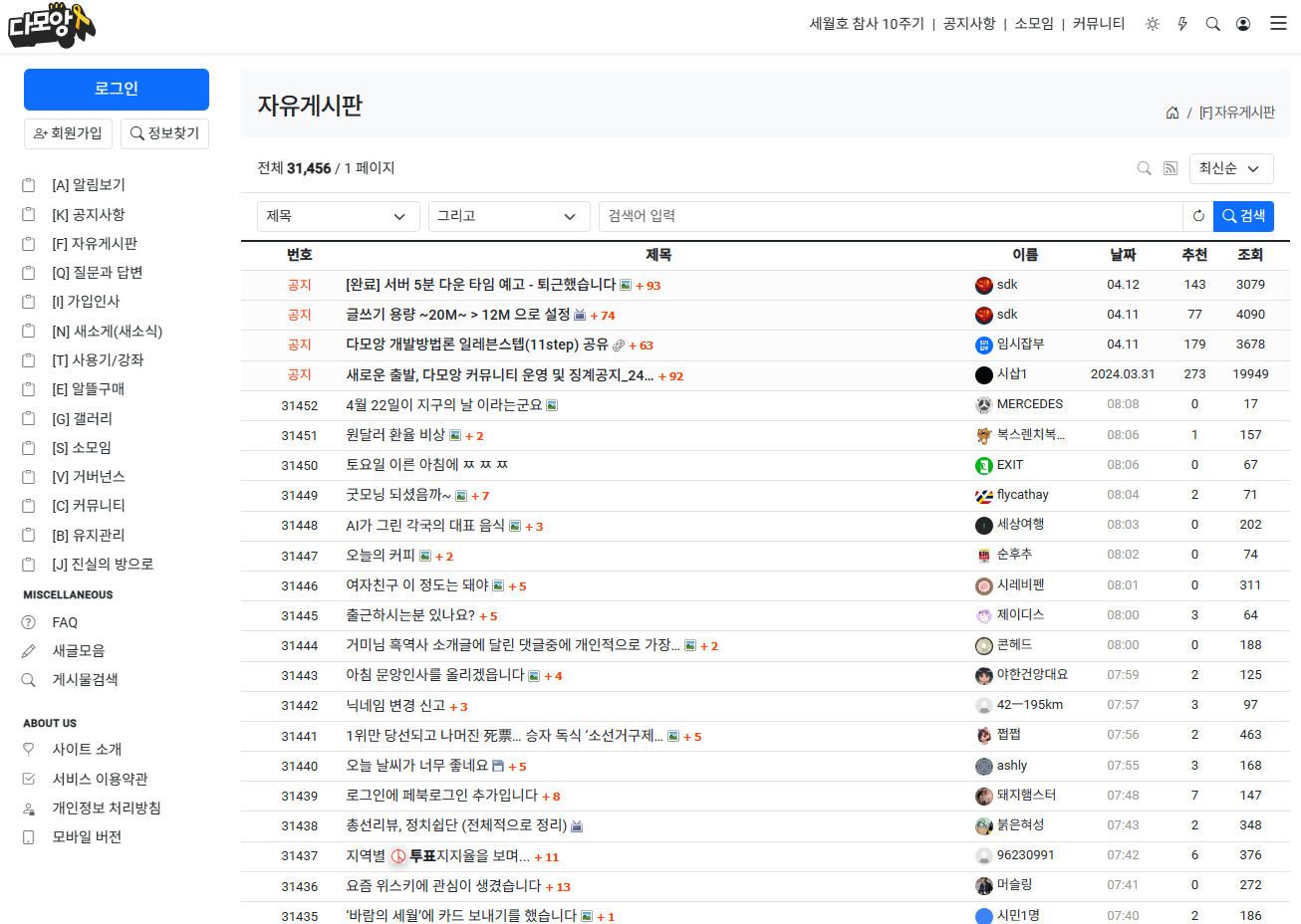Click the 정보찾기 button
The width and height of the screenshot is (1301, 924).
(164, 133)
